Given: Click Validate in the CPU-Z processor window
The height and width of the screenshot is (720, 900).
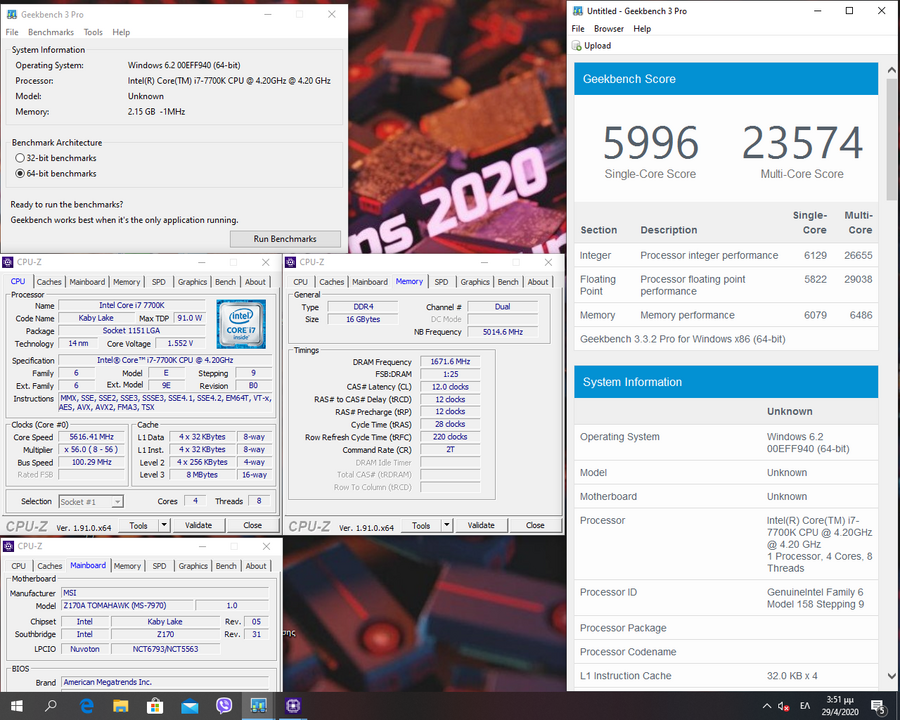Looking at the screenshot, I should [x=199, y=525].
